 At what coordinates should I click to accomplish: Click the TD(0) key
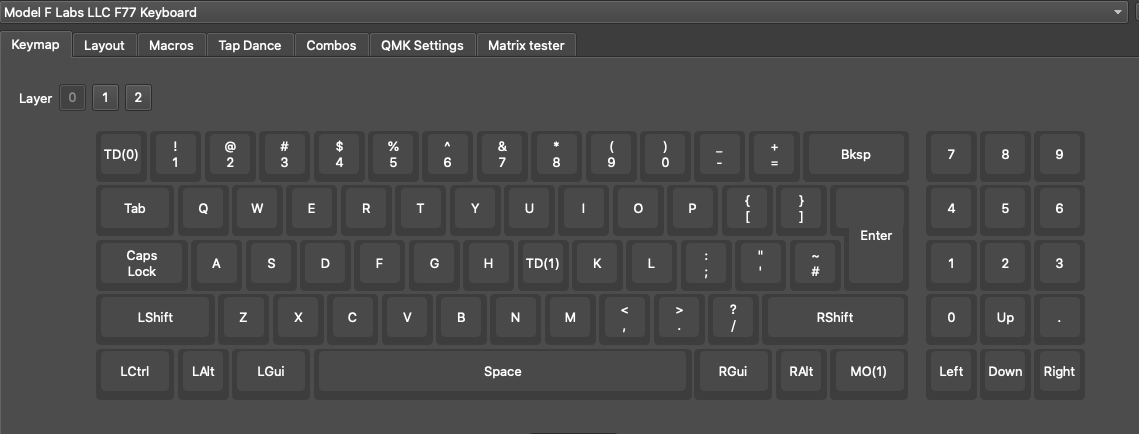(x=121, y=155)
